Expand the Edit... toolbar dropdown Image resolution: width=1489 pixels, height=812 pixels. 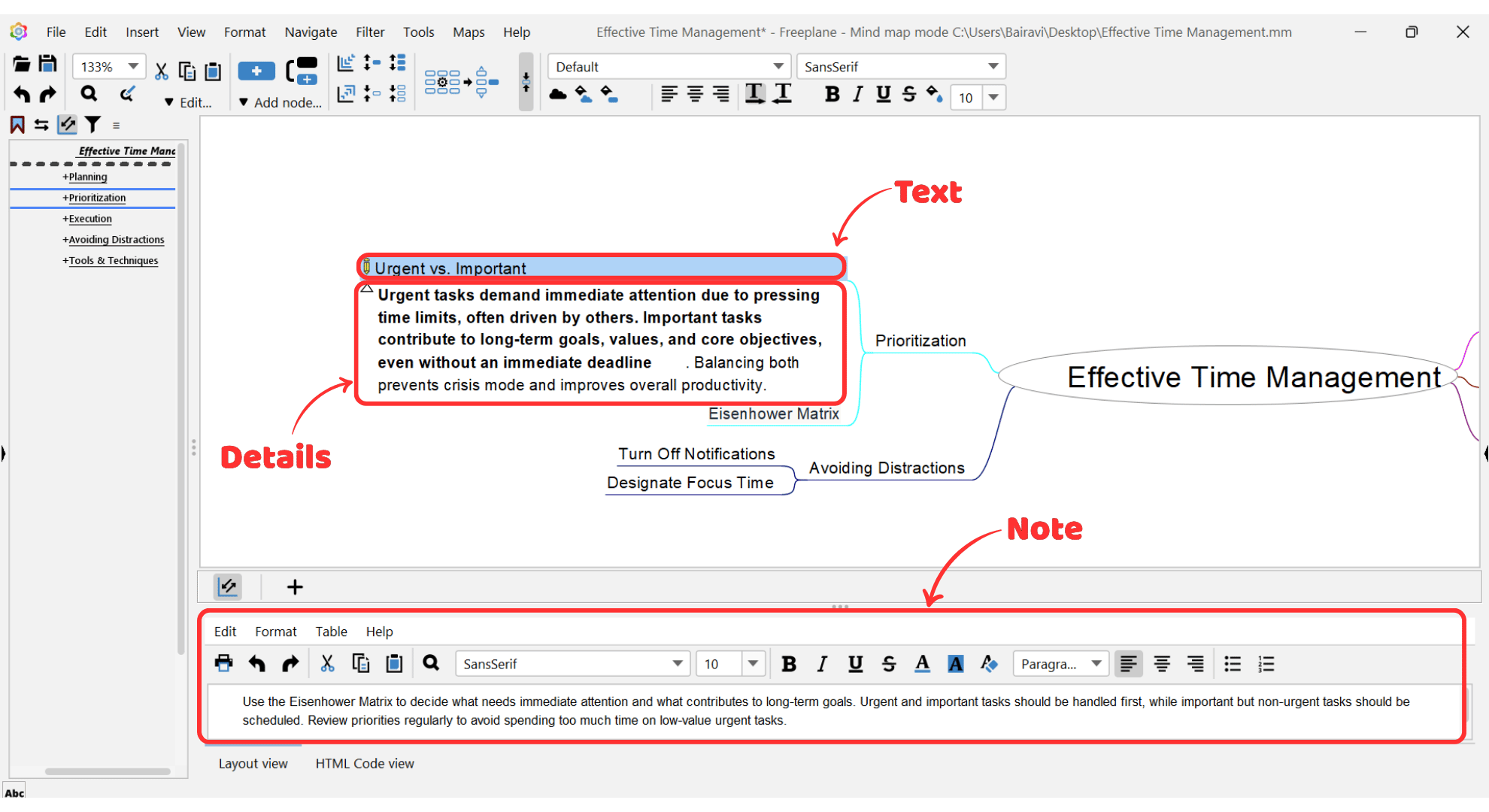coord(189,102)
